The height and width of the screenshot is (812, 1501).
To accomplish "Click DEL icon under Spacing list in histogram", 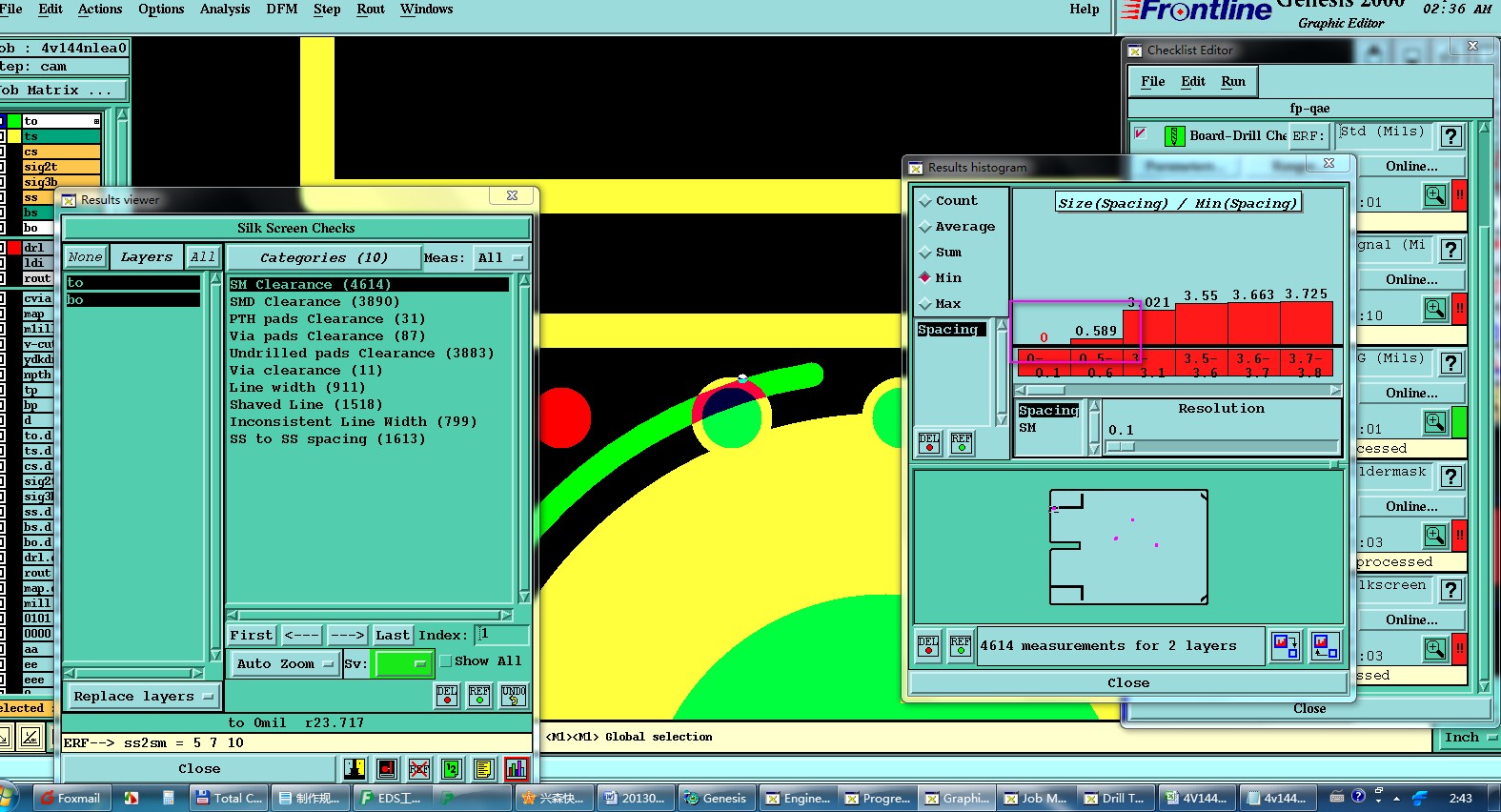I will pyautogui.click(x=929, y=443).
